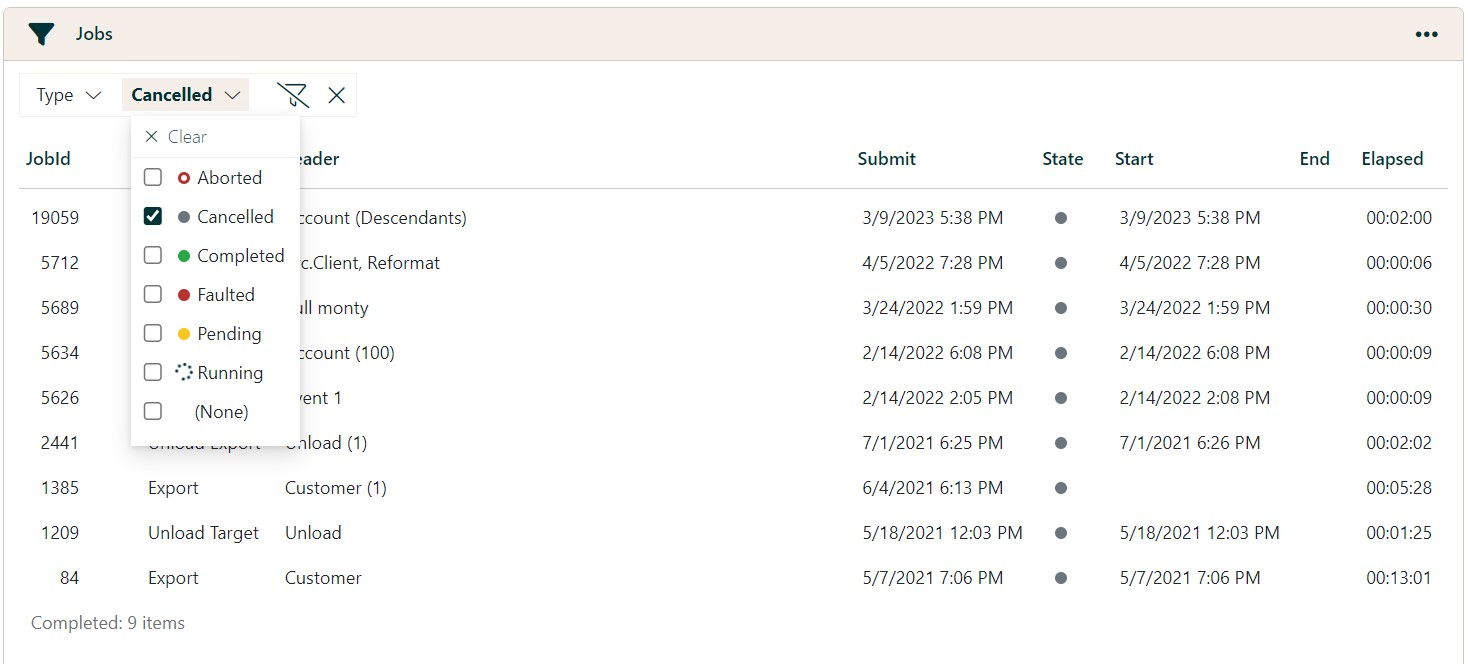Screen dimensions: 1468x664
Task: Enable the Completed state checkbox
Action: (153, 256)
